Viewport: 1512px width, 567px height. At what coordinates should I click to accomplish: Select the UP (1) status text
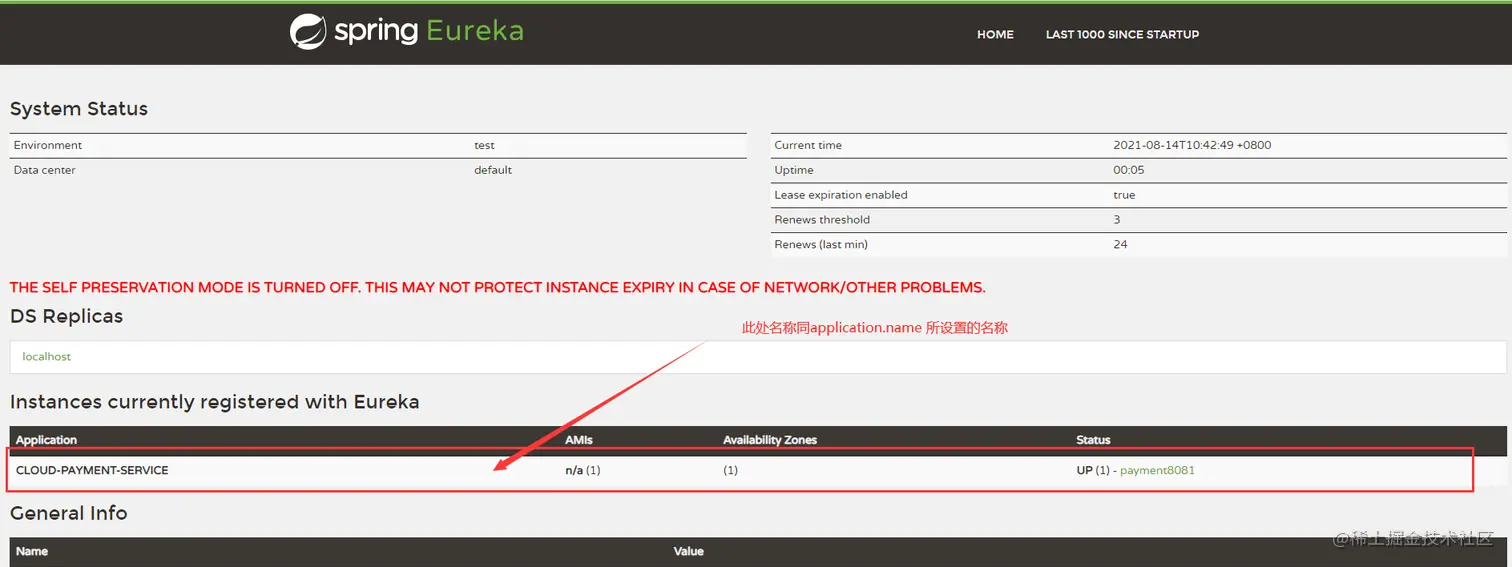[x=1093, y=470]
